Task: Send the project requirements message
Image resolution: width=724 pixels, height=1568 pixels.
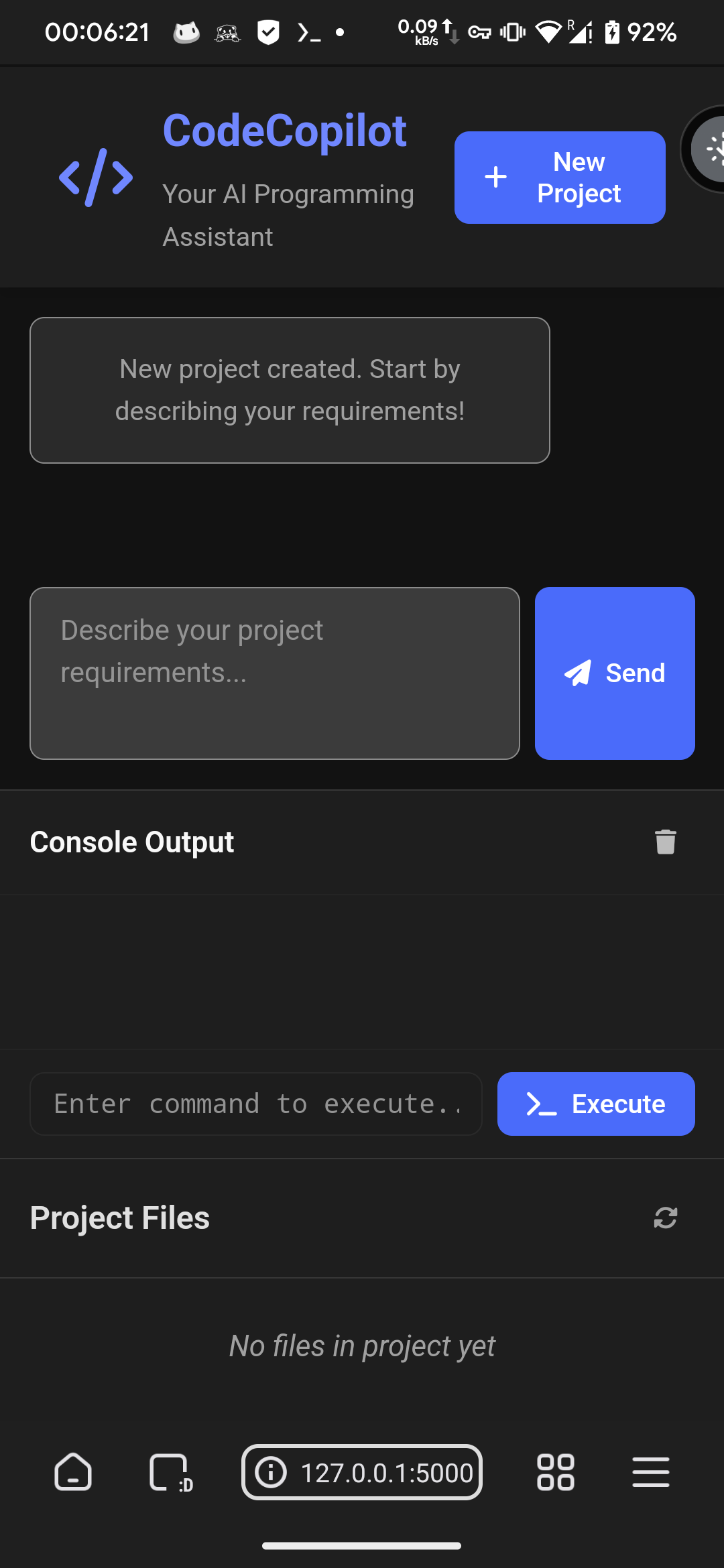Action: 615,673
